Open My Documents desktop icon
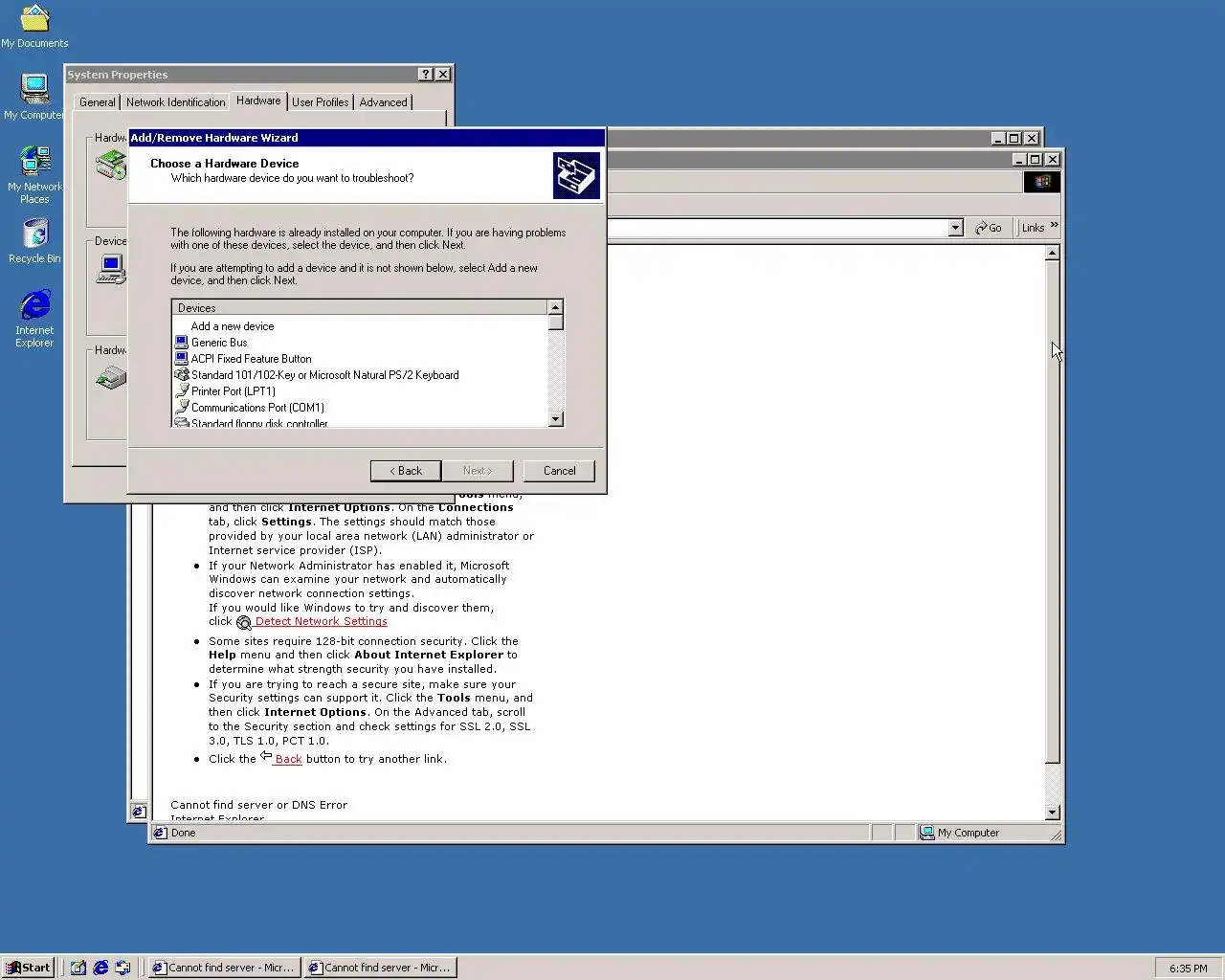The height and width of the screenshot is (980, 1225). pyautogui.click(x=34, y=26)
